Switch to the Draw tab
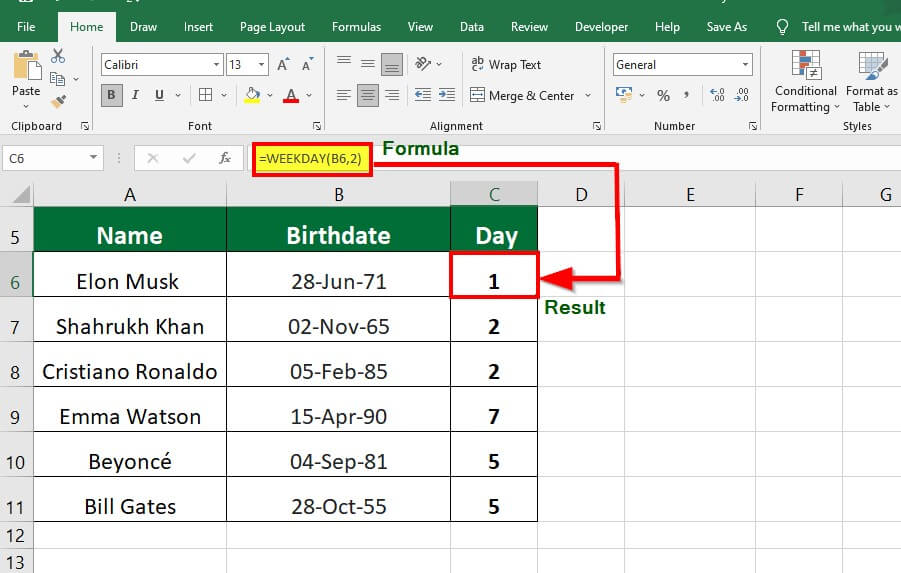The width and height of the screenshot is (901, 573). tap(143, 27)
